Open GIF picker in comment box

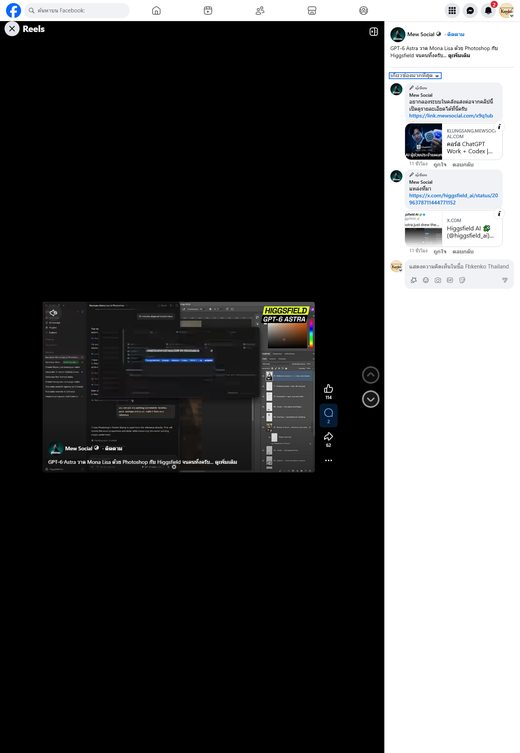coord(449,280)
